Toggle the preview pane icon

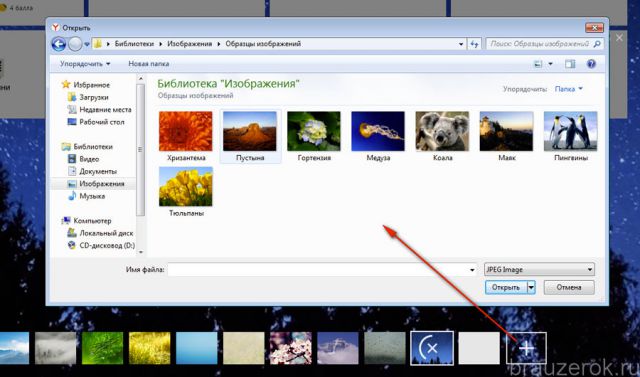point(570,64)
